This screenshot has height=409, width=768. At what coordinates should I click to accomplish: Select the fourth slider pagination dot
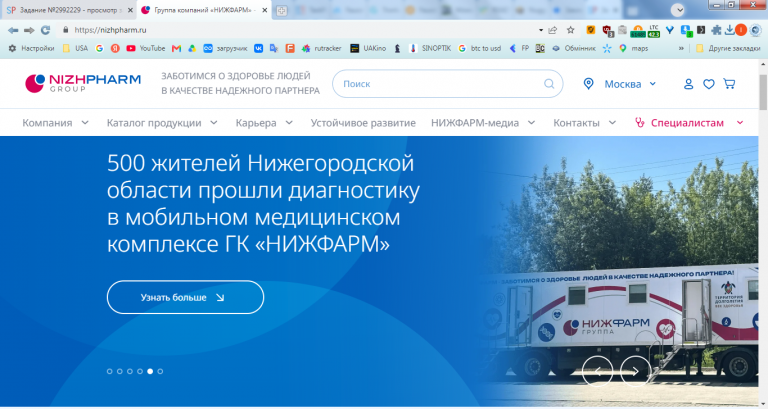point(140,371)
